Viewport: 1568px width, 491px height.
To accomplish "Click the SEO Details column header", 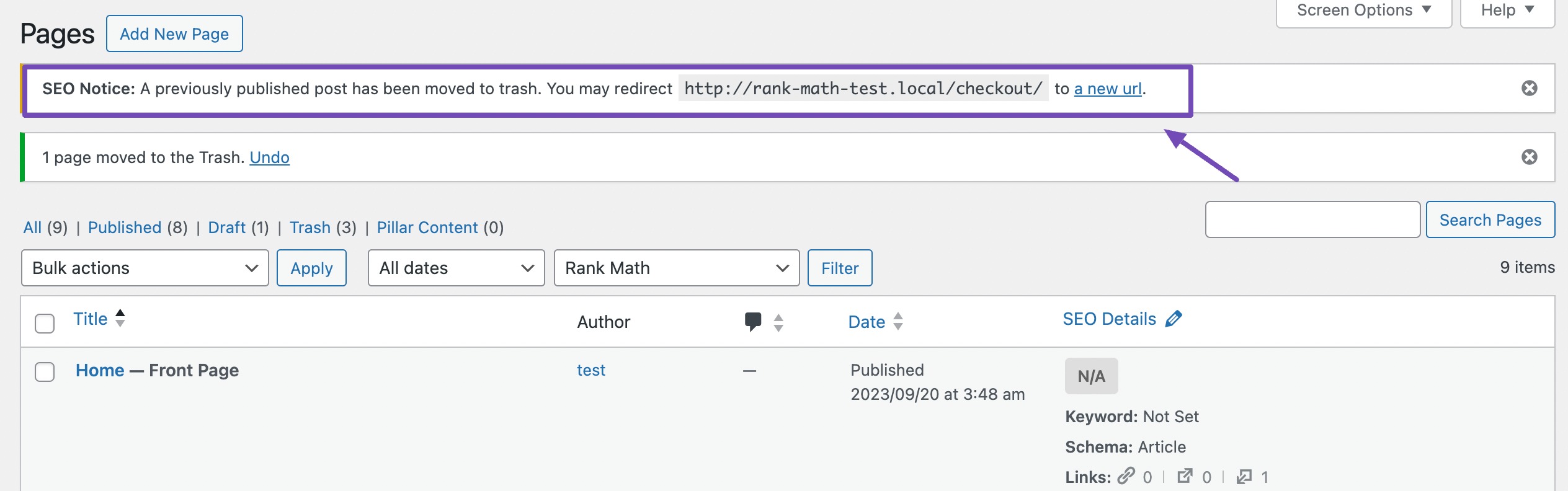I will (x=1110, y=319).
